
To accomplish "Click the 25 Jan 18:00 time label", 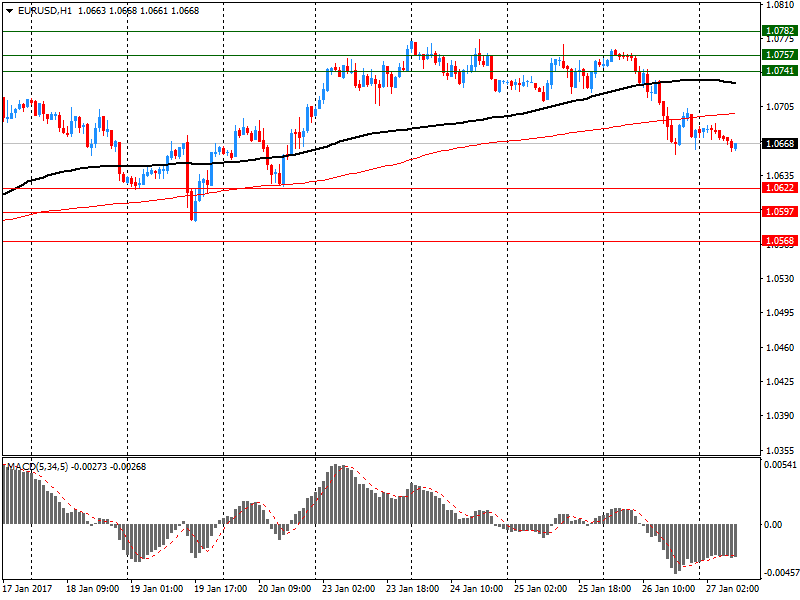I will pyautogui.click(x=605, y=588).
